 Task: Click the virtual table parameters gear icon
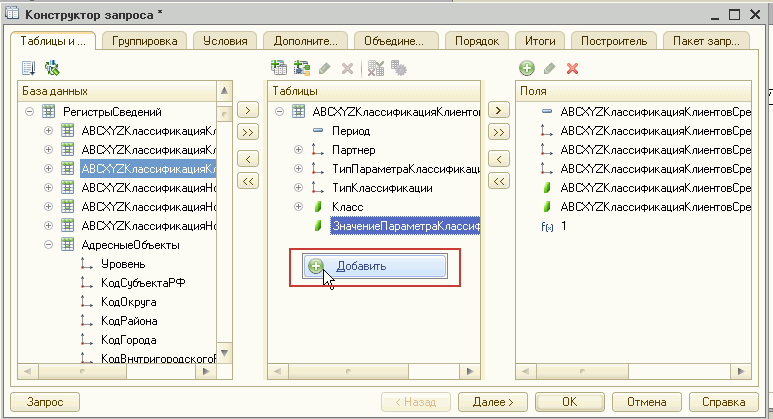tap(398, 68)
